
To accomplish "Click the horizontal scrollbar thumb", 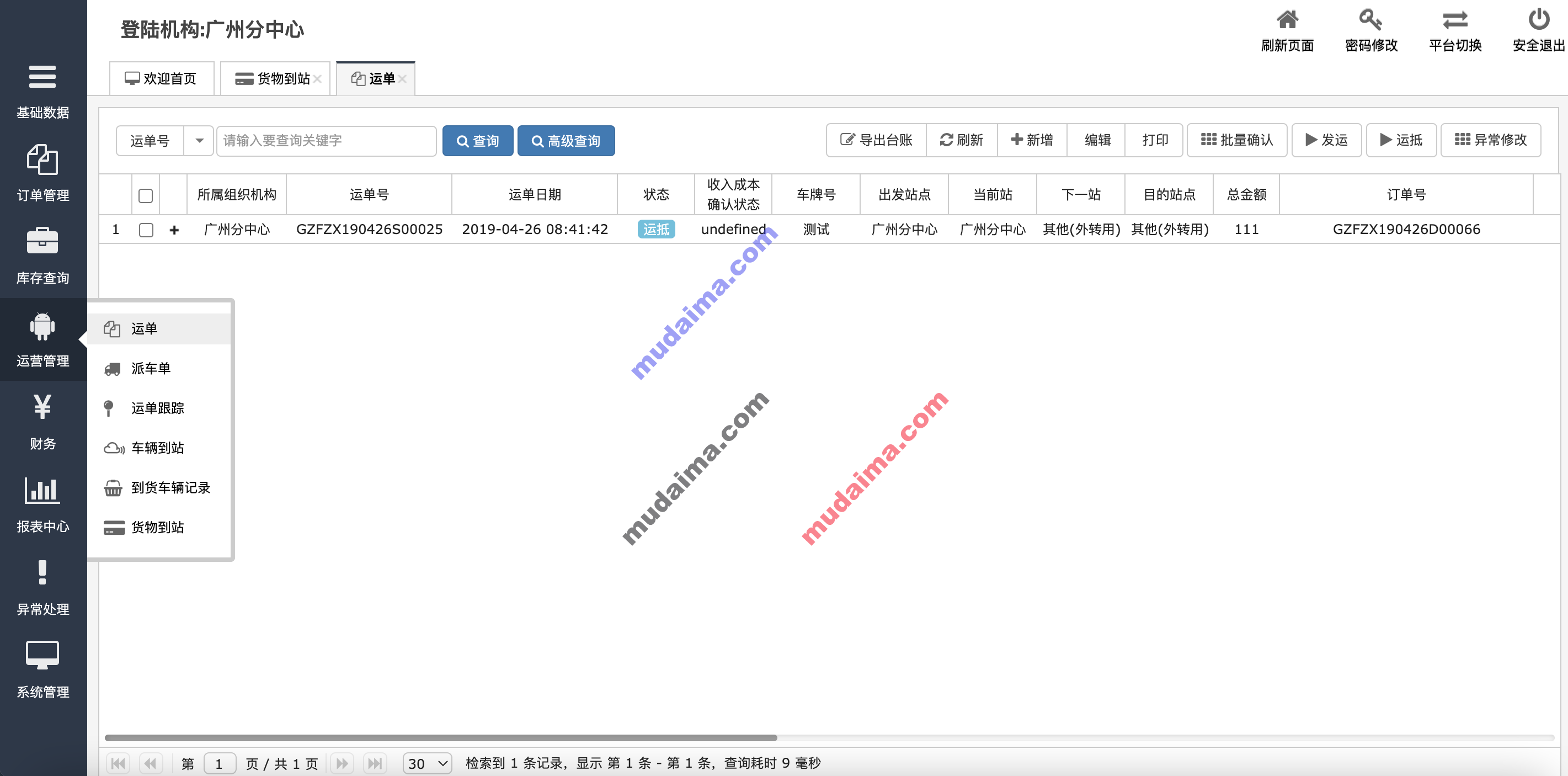I will click(441, 737).
